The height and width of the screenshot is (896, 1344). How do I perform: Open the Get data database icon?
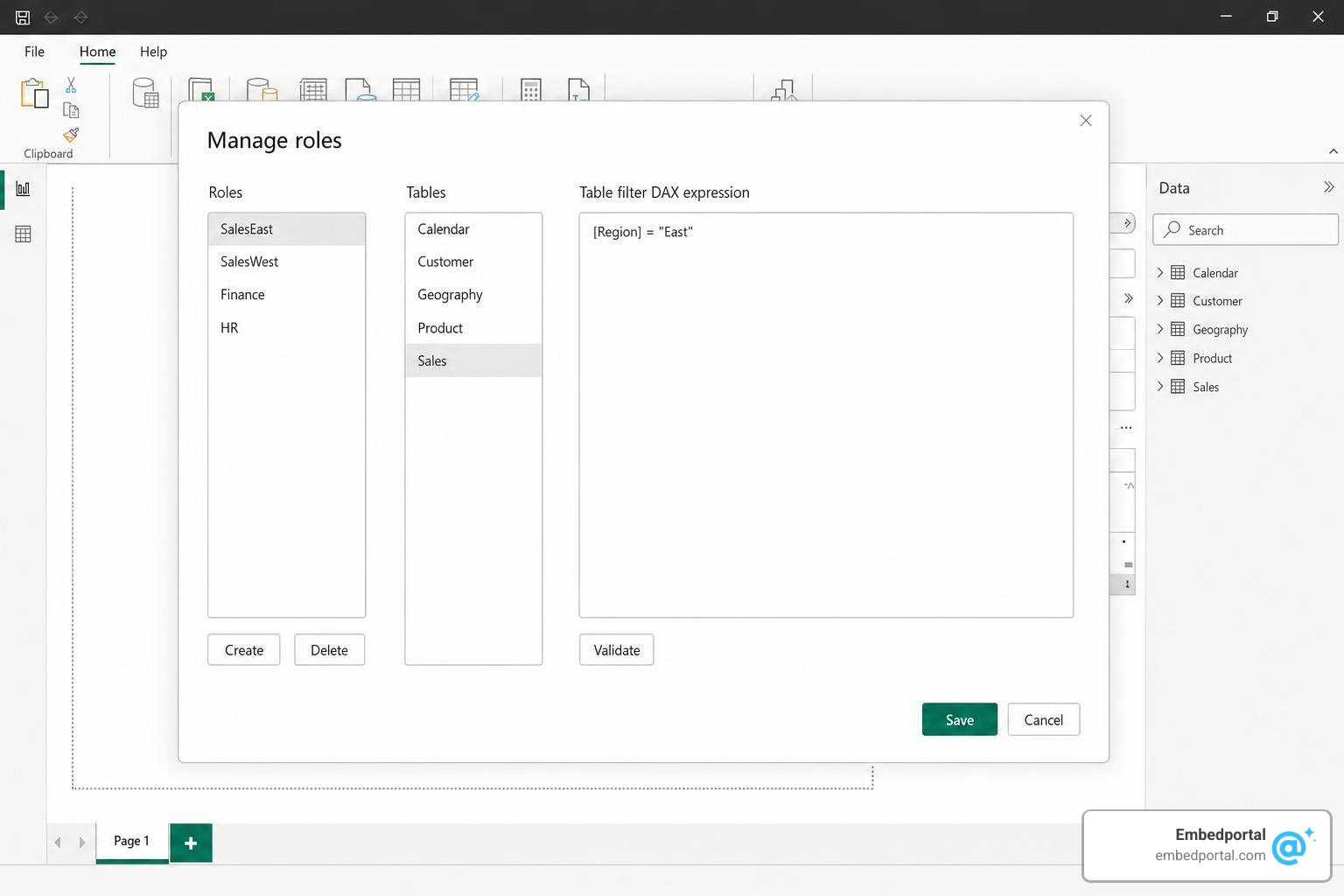point(145,93)
